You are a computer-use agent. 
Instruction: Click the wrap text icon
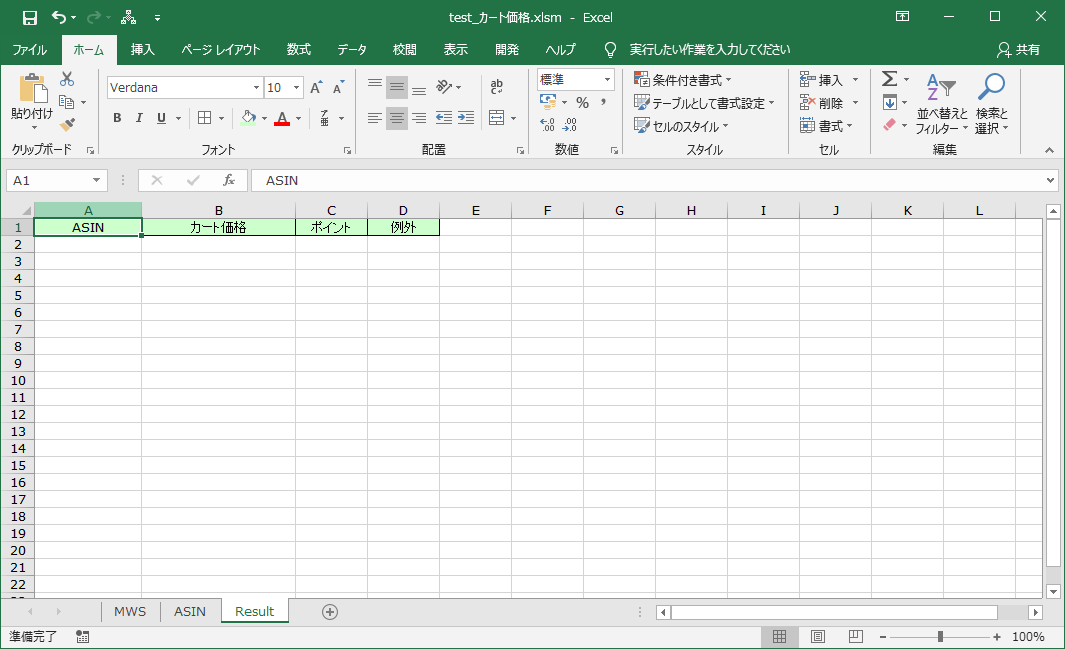[497, 86]
